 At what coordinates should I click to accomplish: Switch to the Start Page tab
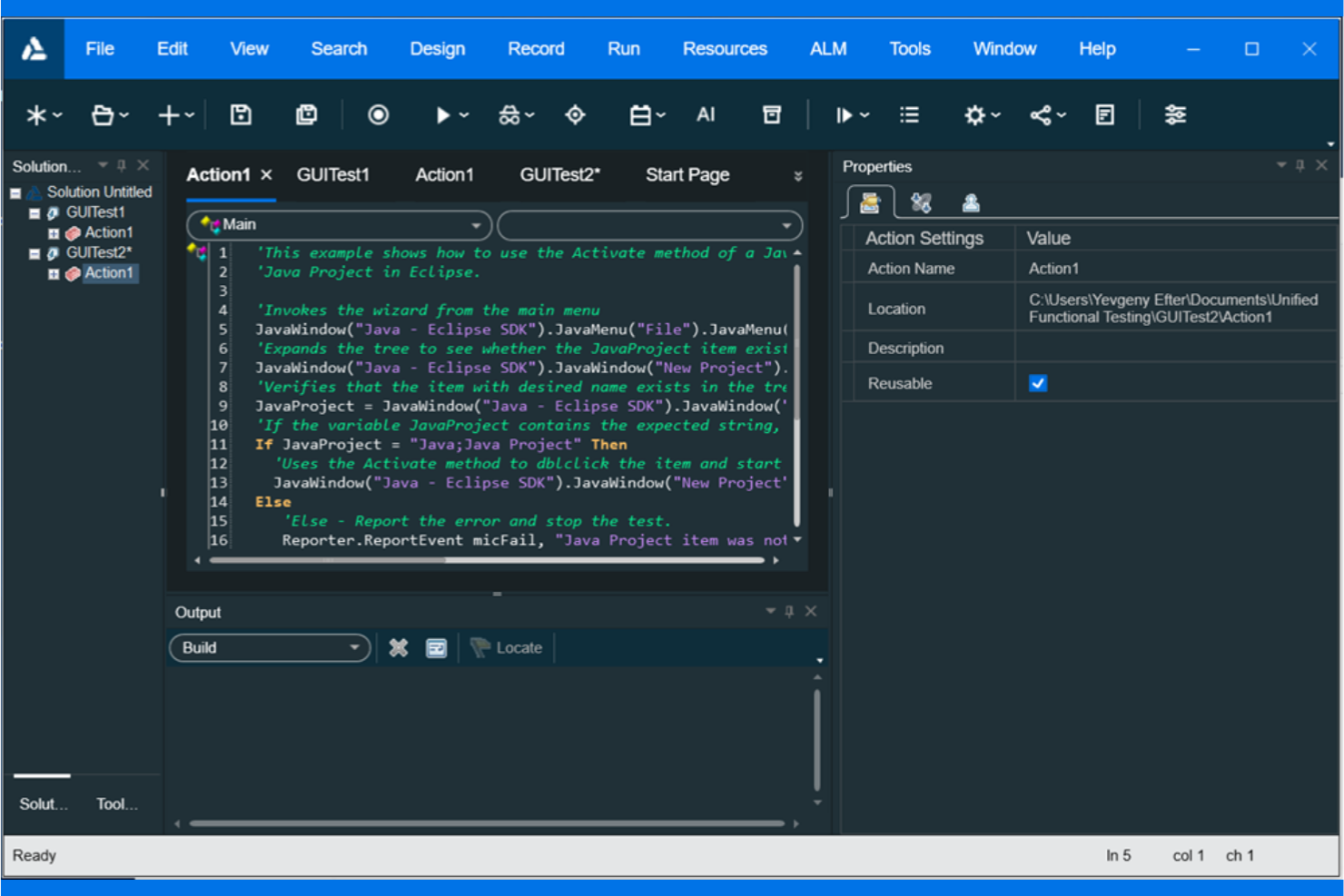(x=687, y=175)
